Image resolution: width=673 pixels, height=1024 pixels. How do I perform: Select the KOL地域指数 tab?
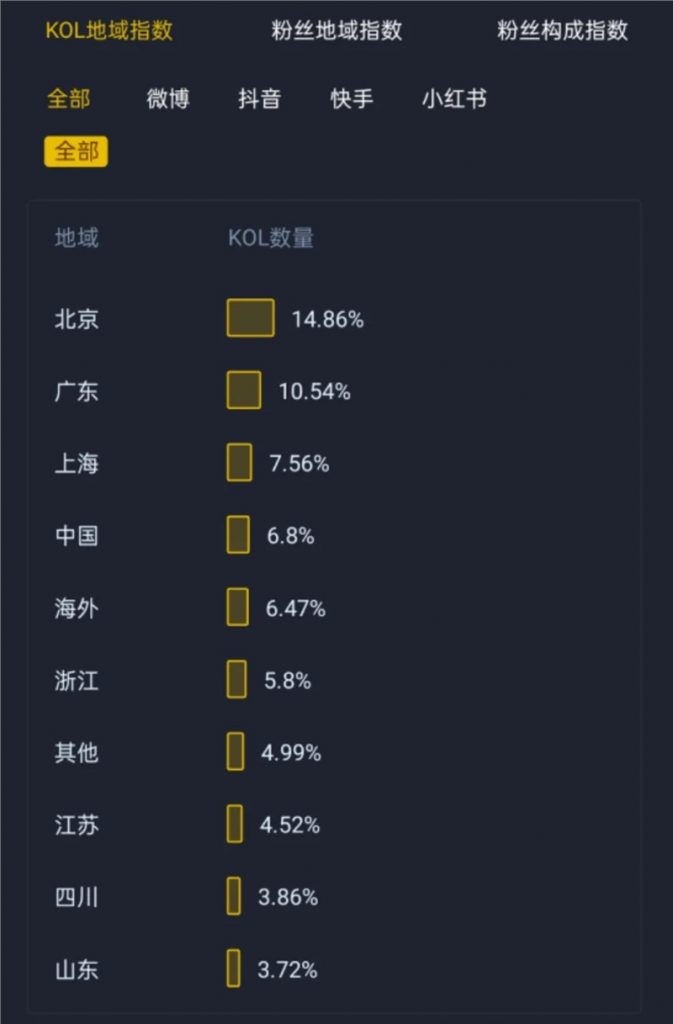point(109,31)
